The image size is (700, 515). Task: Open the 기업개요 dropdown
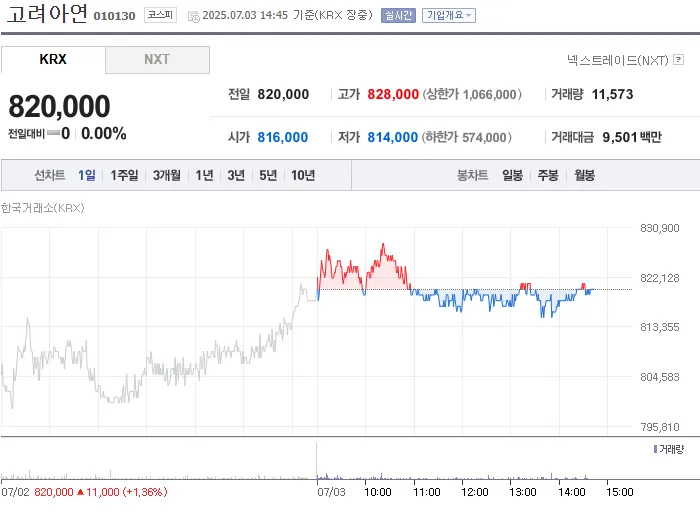[x=449, y=16]
